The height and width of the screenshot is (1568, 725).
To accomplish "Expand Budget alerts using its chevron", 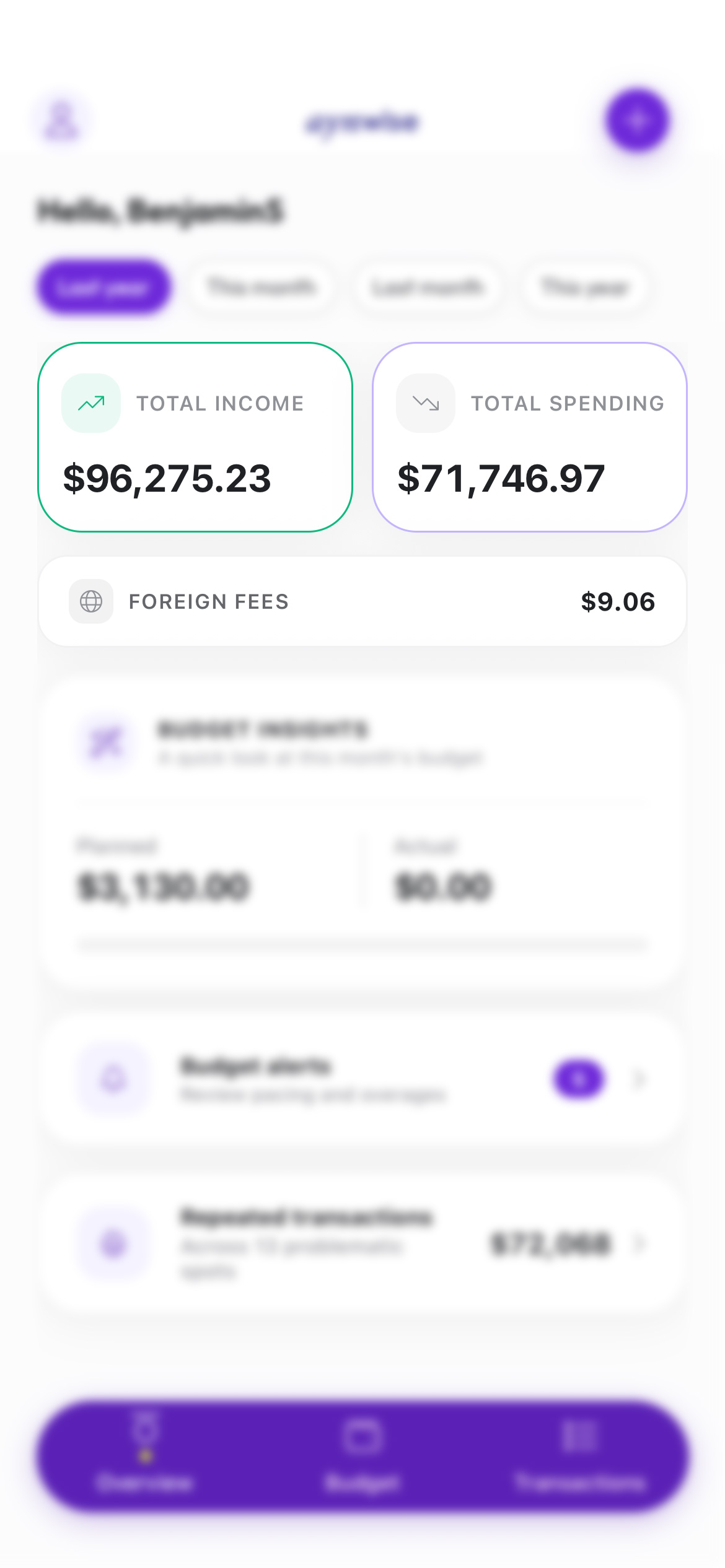I will 640,1079.
